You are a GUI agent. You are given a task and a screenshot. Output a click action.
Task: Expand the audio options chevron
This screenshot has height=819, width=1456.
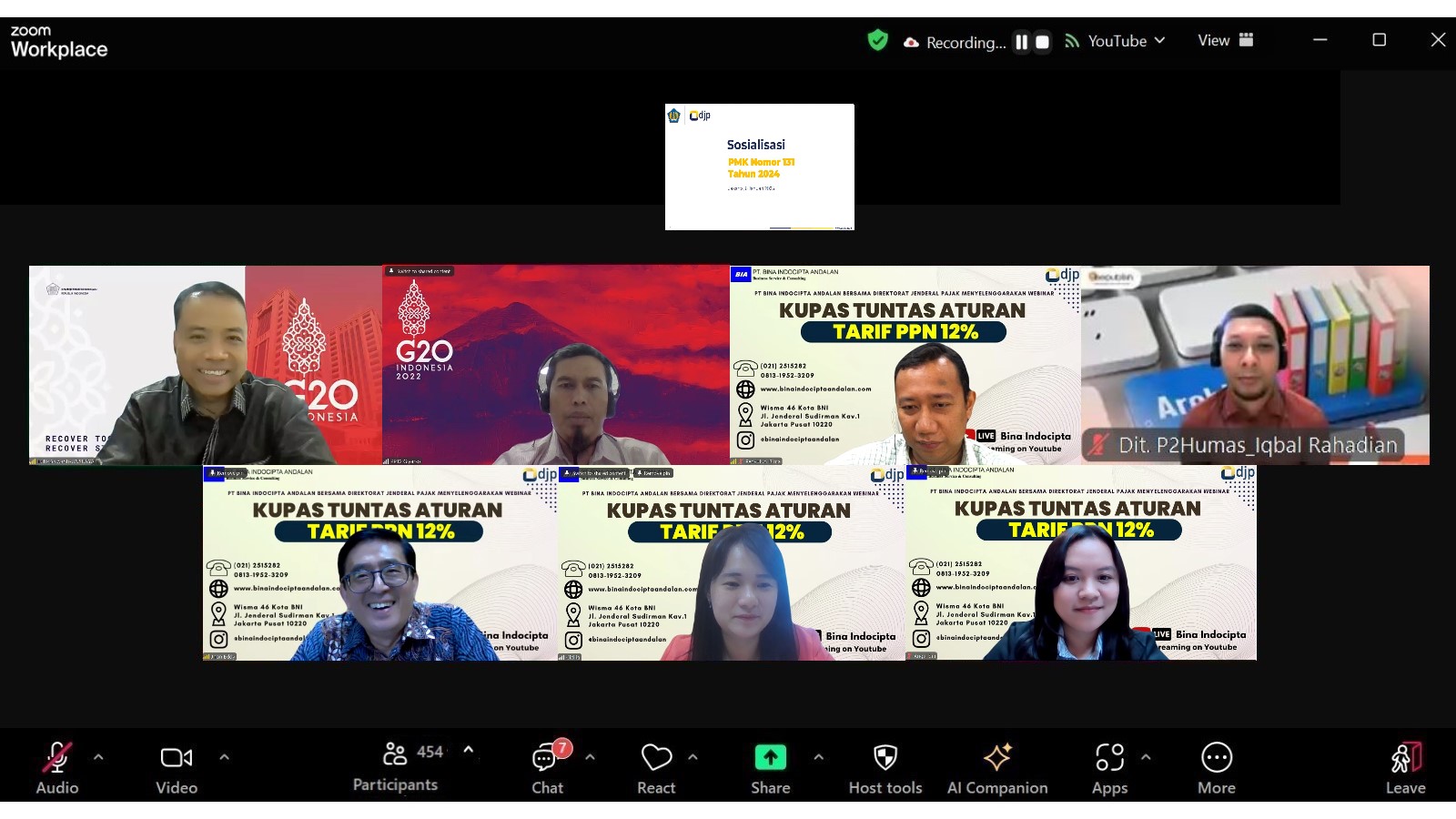[98, 757]
